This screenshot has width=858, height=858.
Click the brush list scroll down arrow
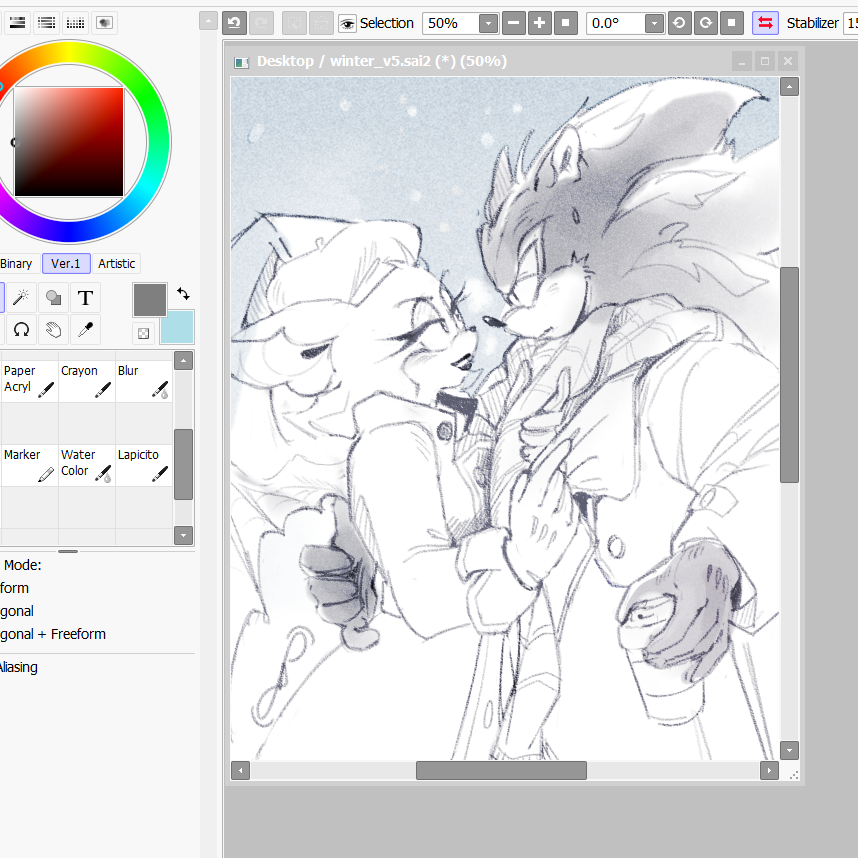point(183,535)
